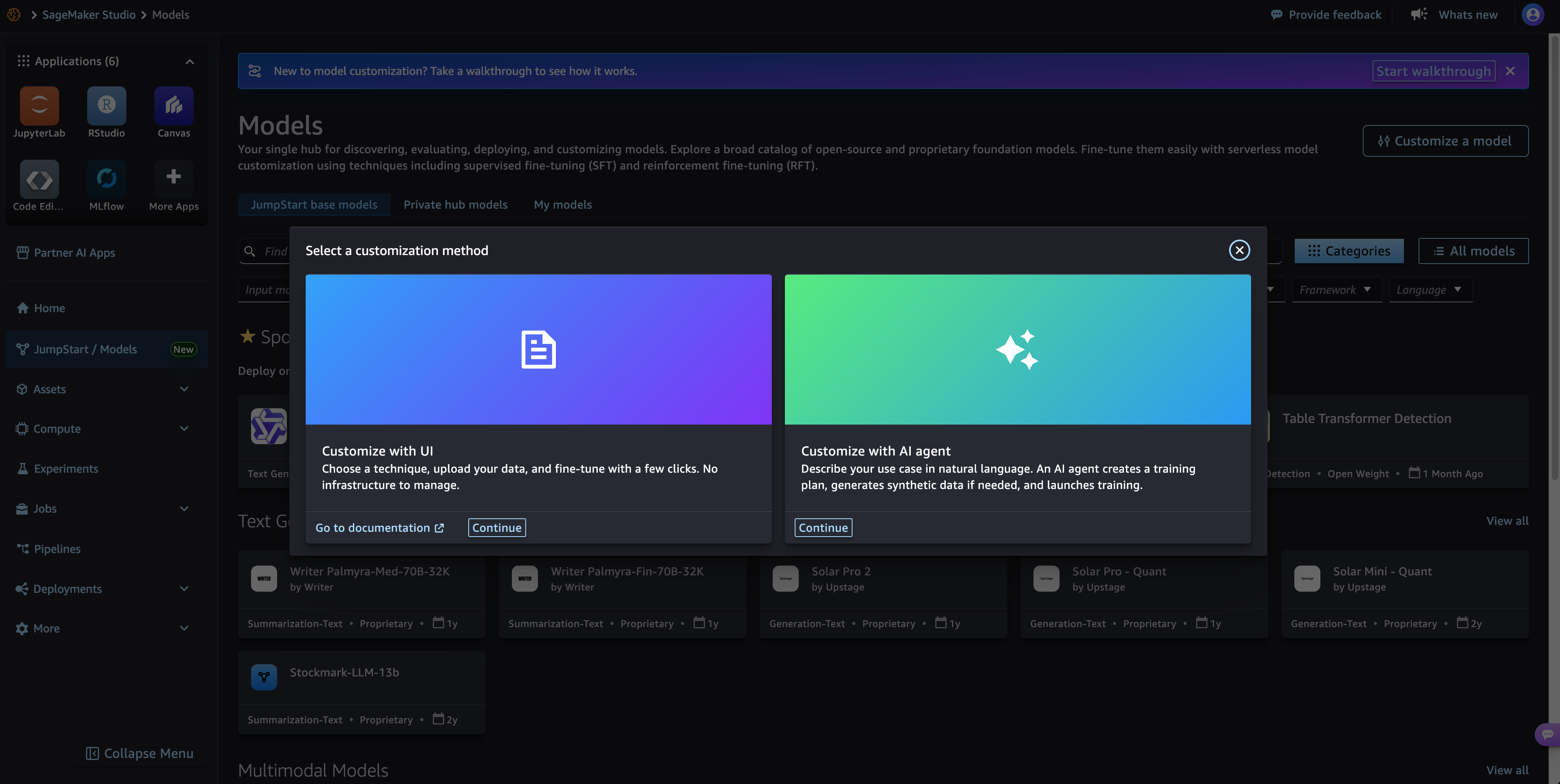Switch to JumpStart base models tab
This screenshot has width=1560, height=784.
coord(314,204)
